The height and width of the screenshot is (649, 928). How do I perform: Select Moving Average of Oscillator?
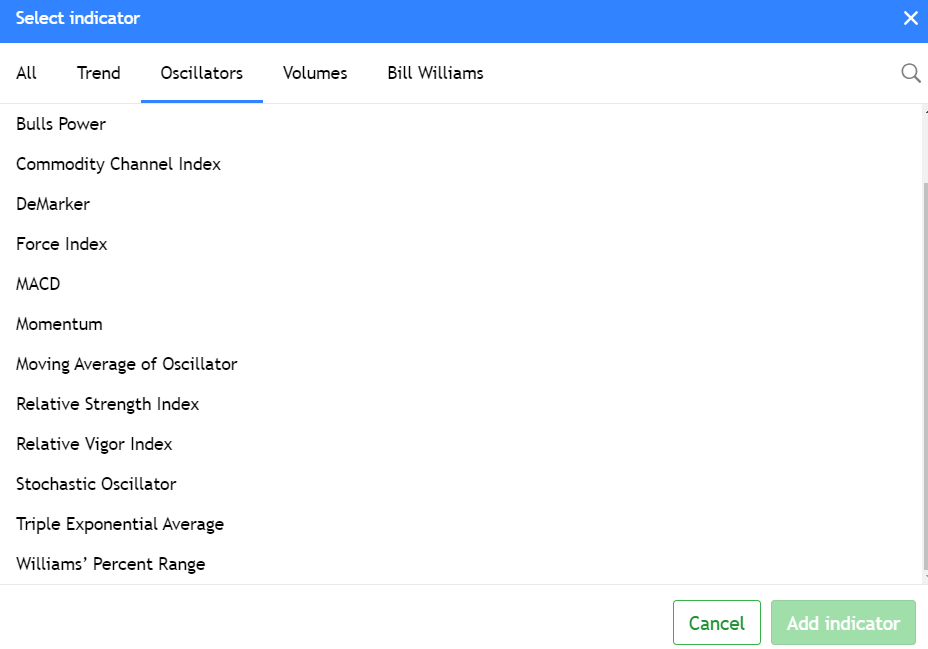click(x=127, y=364)
